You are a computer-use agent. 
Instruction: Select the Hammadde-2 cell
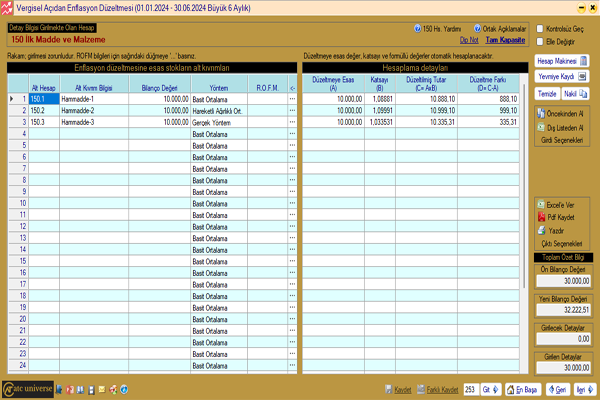click(x=94, y=110)
